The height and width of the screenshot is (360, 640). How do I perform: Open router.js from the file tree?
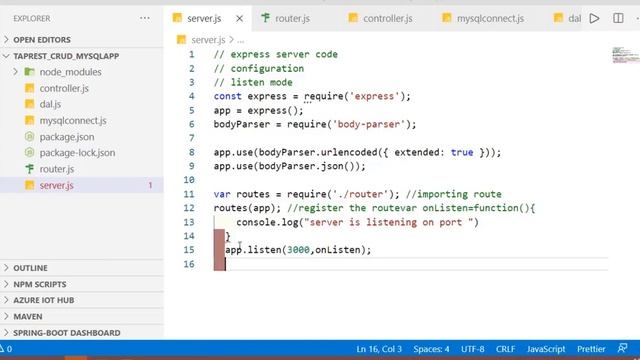(x=57, y=169)
